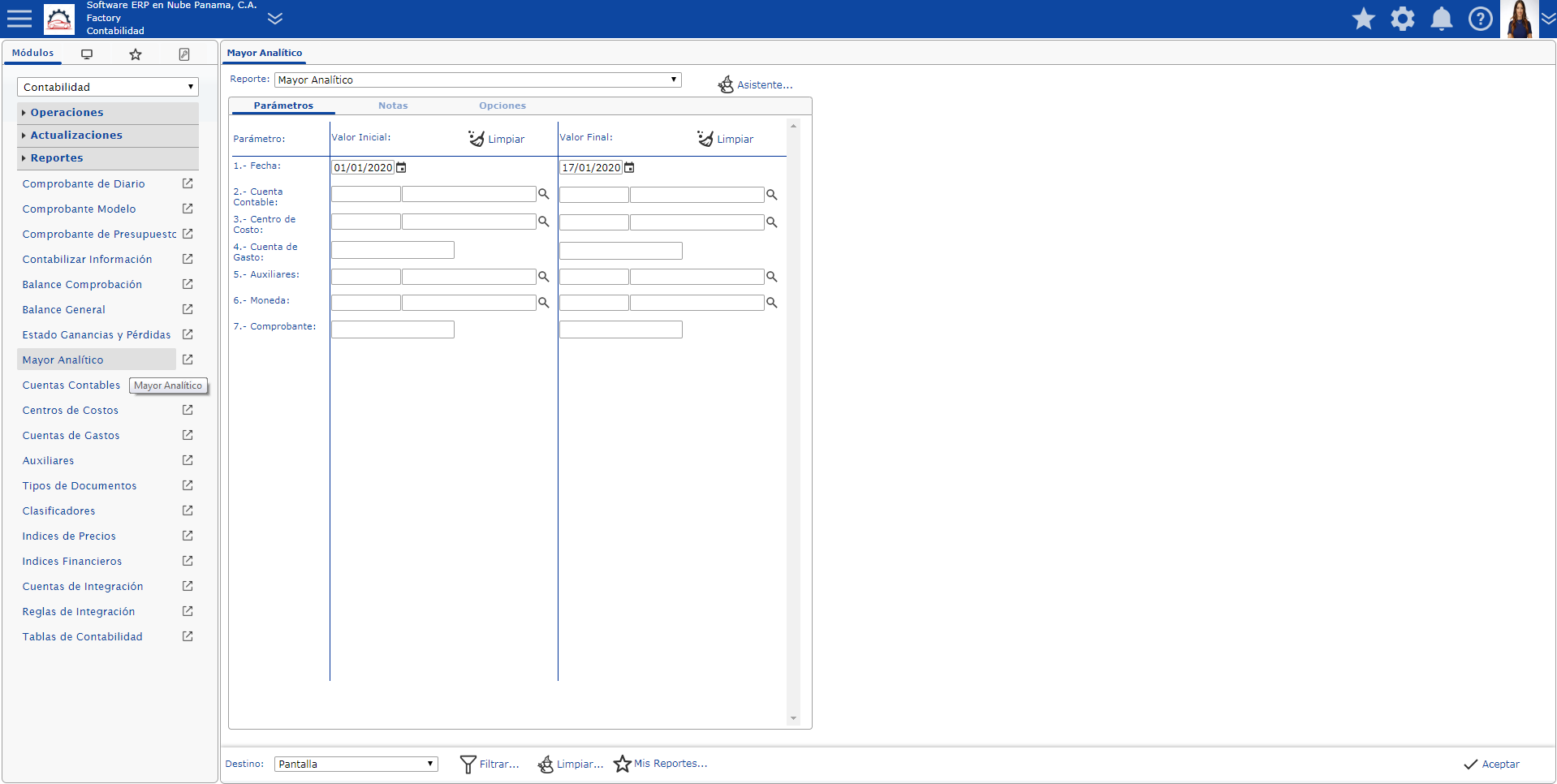Show notifications bell
This screenshot has width=1557, height=784.
click(x=1442, y=19)
